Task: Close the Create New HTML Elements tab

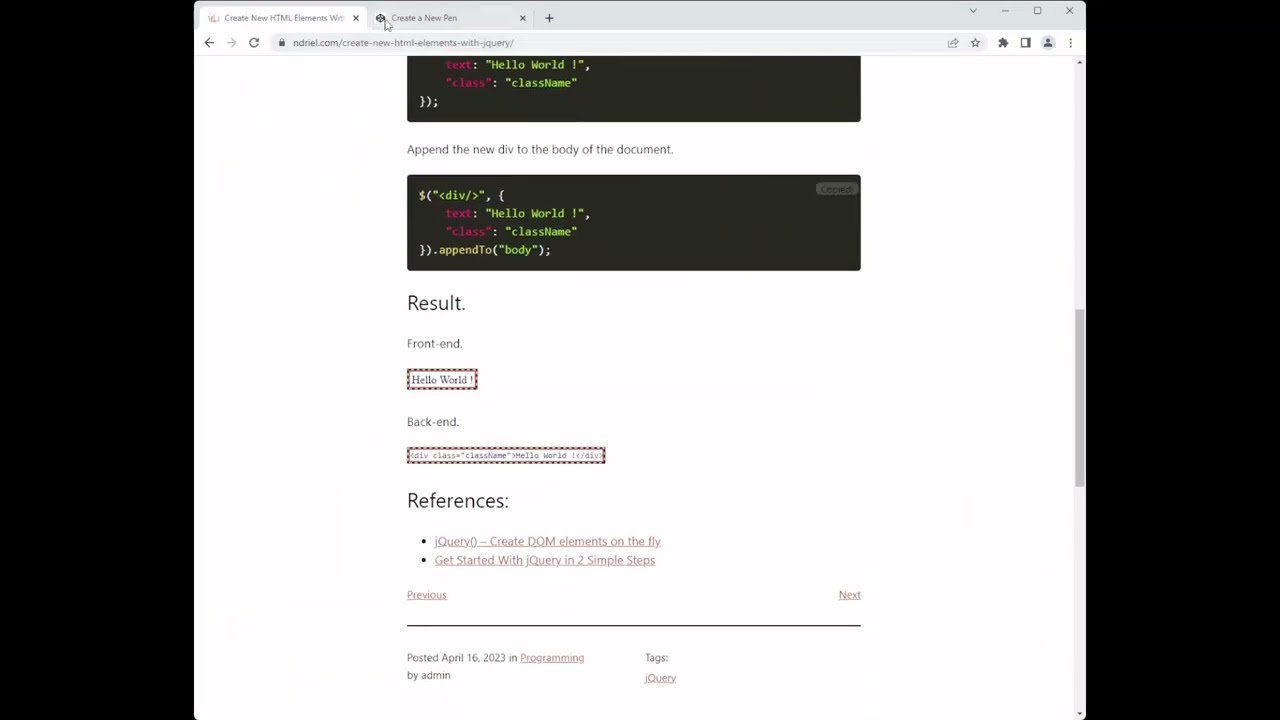Action: pyautogui.click(x=355, y=18)
